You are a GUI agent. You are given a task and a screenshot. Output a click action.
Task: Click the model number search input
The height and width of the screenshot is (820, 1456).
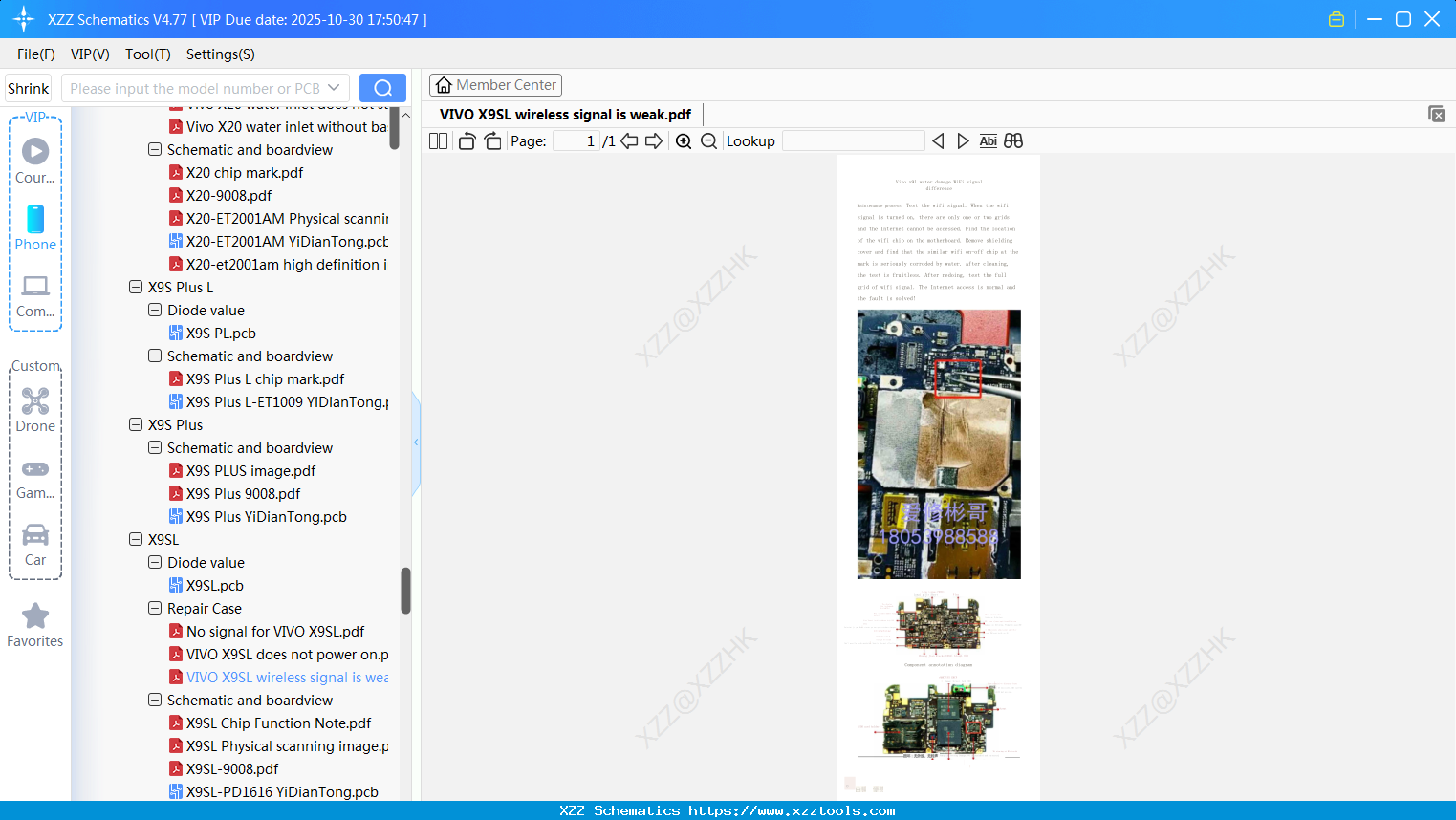(195, 88)
